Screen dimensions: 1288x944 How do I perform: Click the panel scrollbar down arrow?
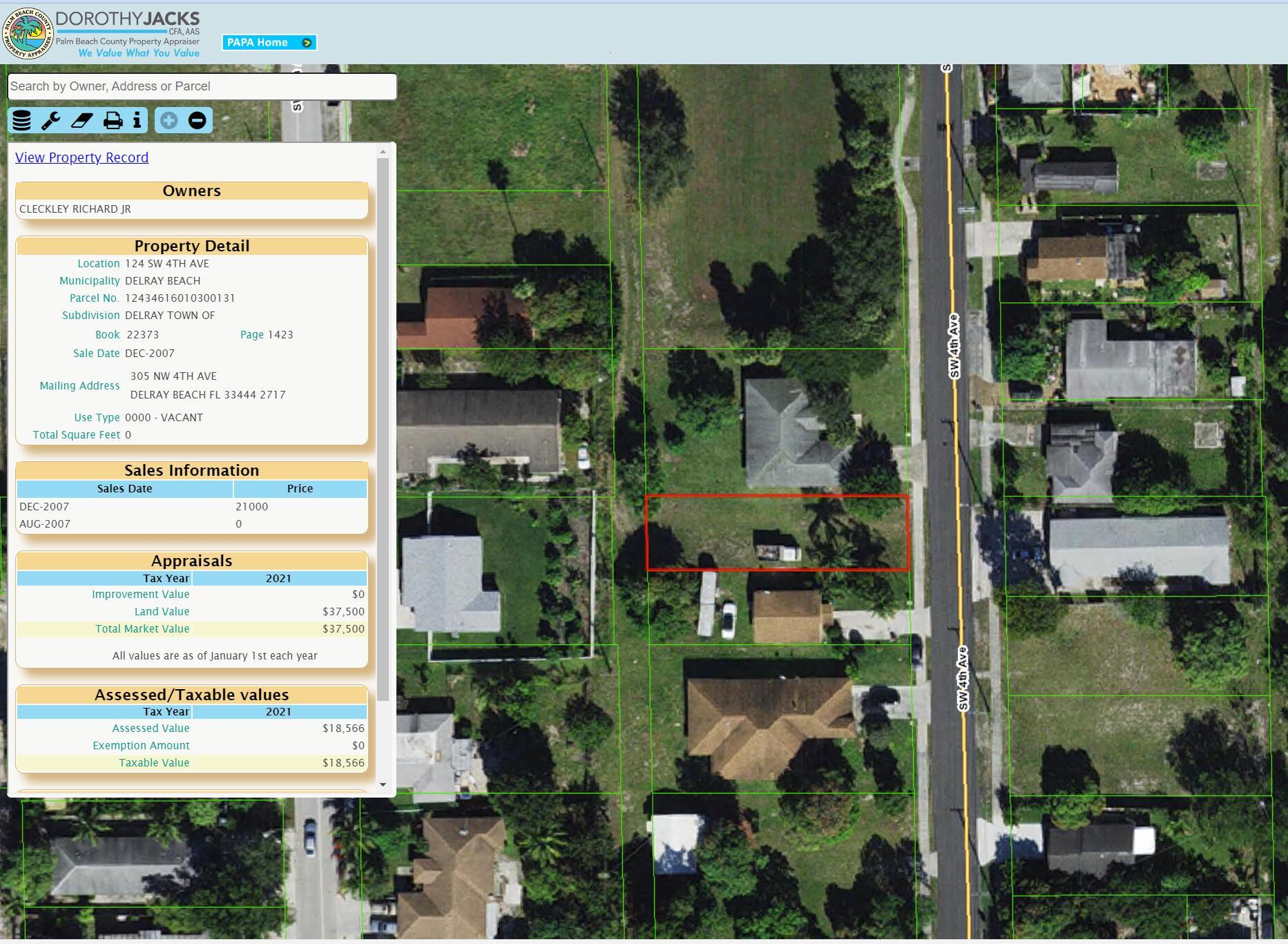383,785
